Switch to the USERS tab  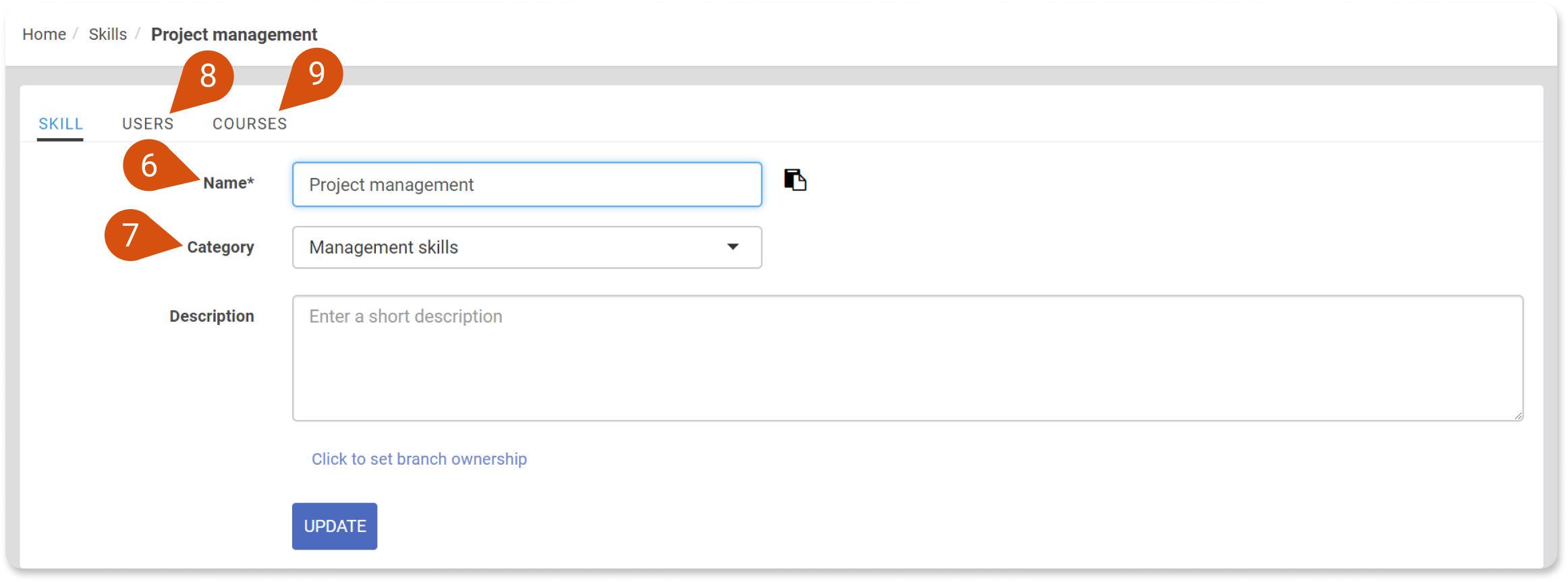coord(148,124)
